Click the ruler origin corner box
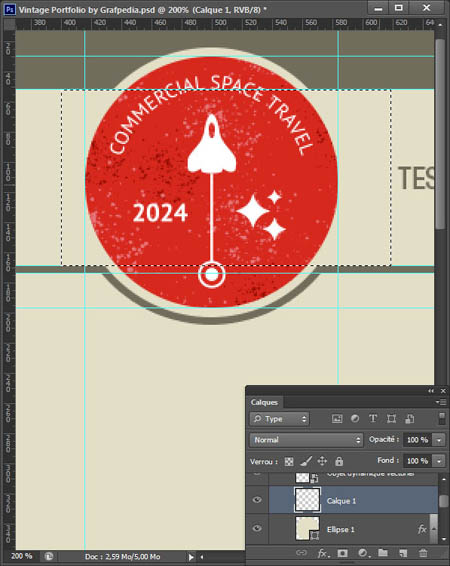Viewport: 450px width, 566px height. click(x=9, y=24)
